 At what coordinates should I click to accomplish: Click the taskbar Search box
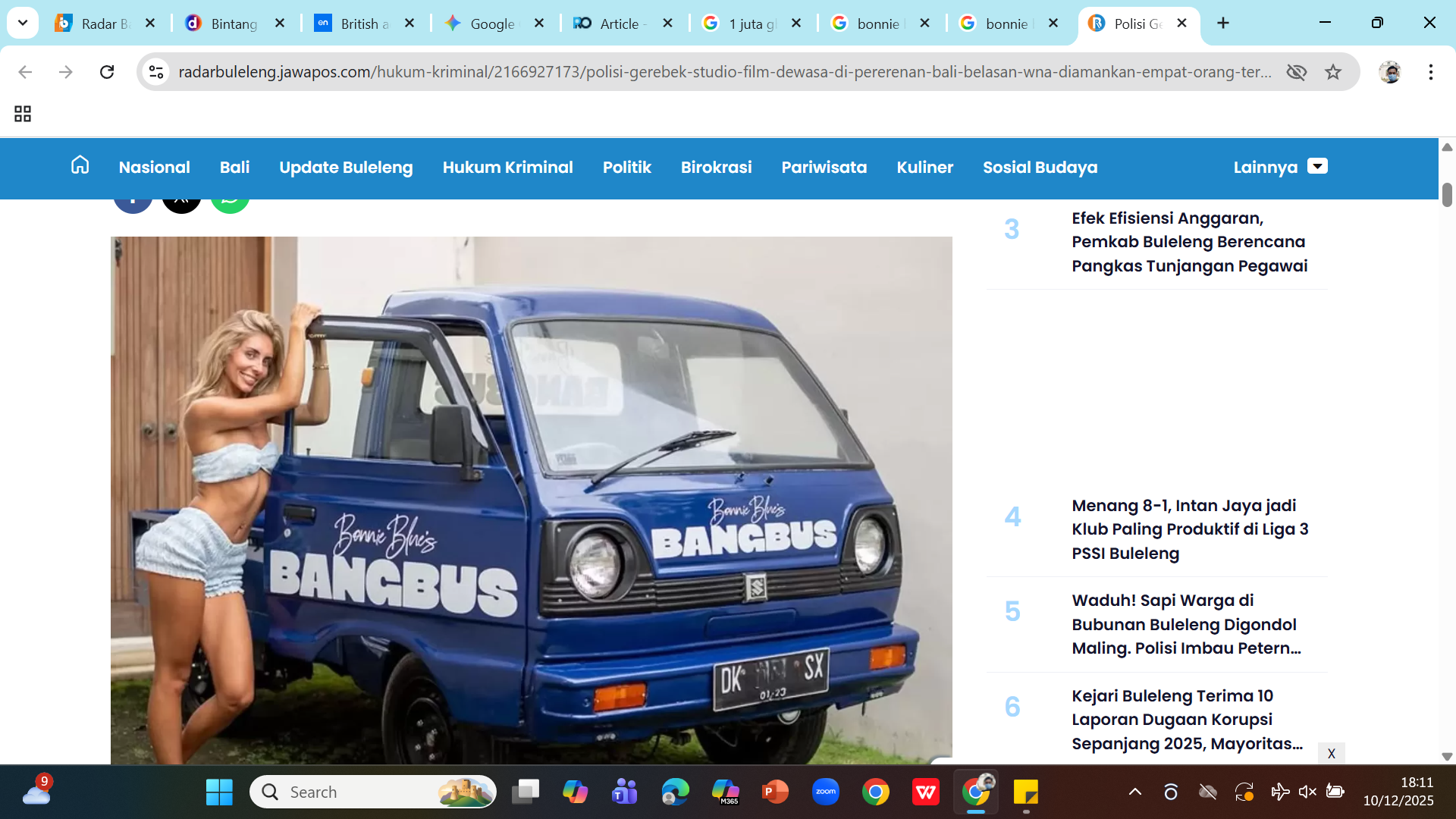373,792
